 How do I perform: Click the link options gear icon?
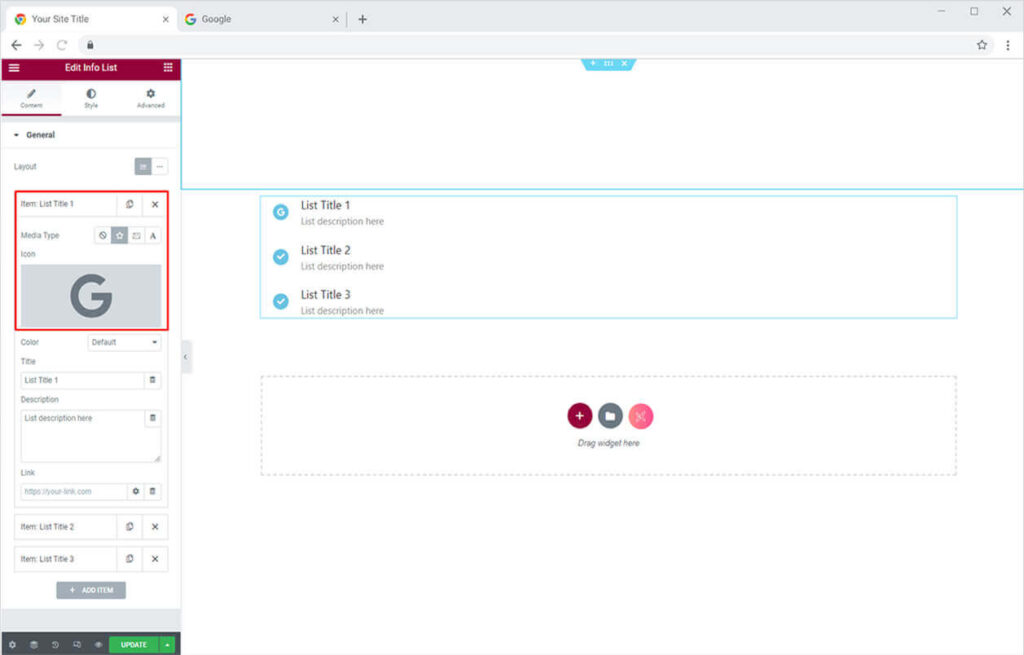coord(136,491)
